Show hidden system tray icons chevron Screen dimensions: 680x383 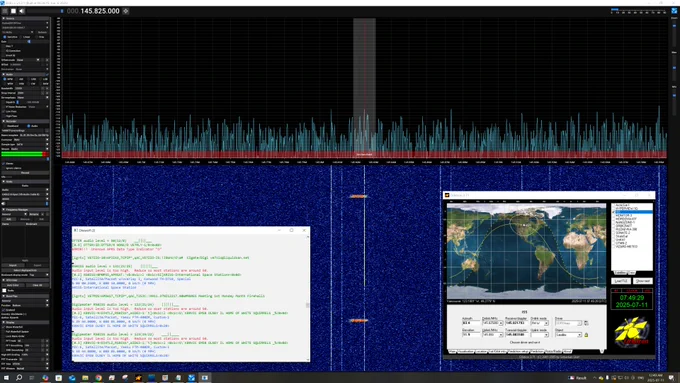595,378
